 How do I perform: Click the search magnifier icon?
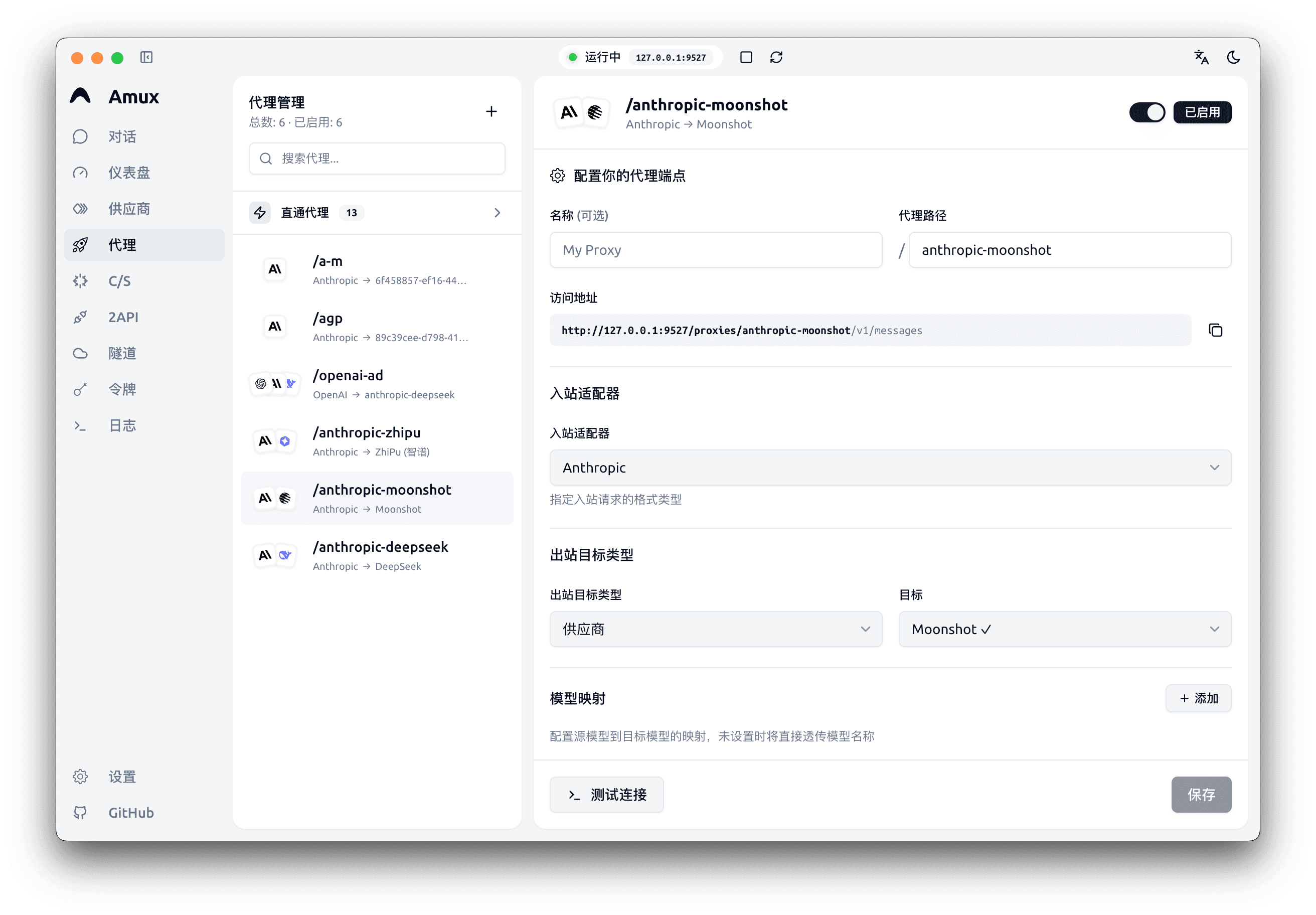[265, 159]
